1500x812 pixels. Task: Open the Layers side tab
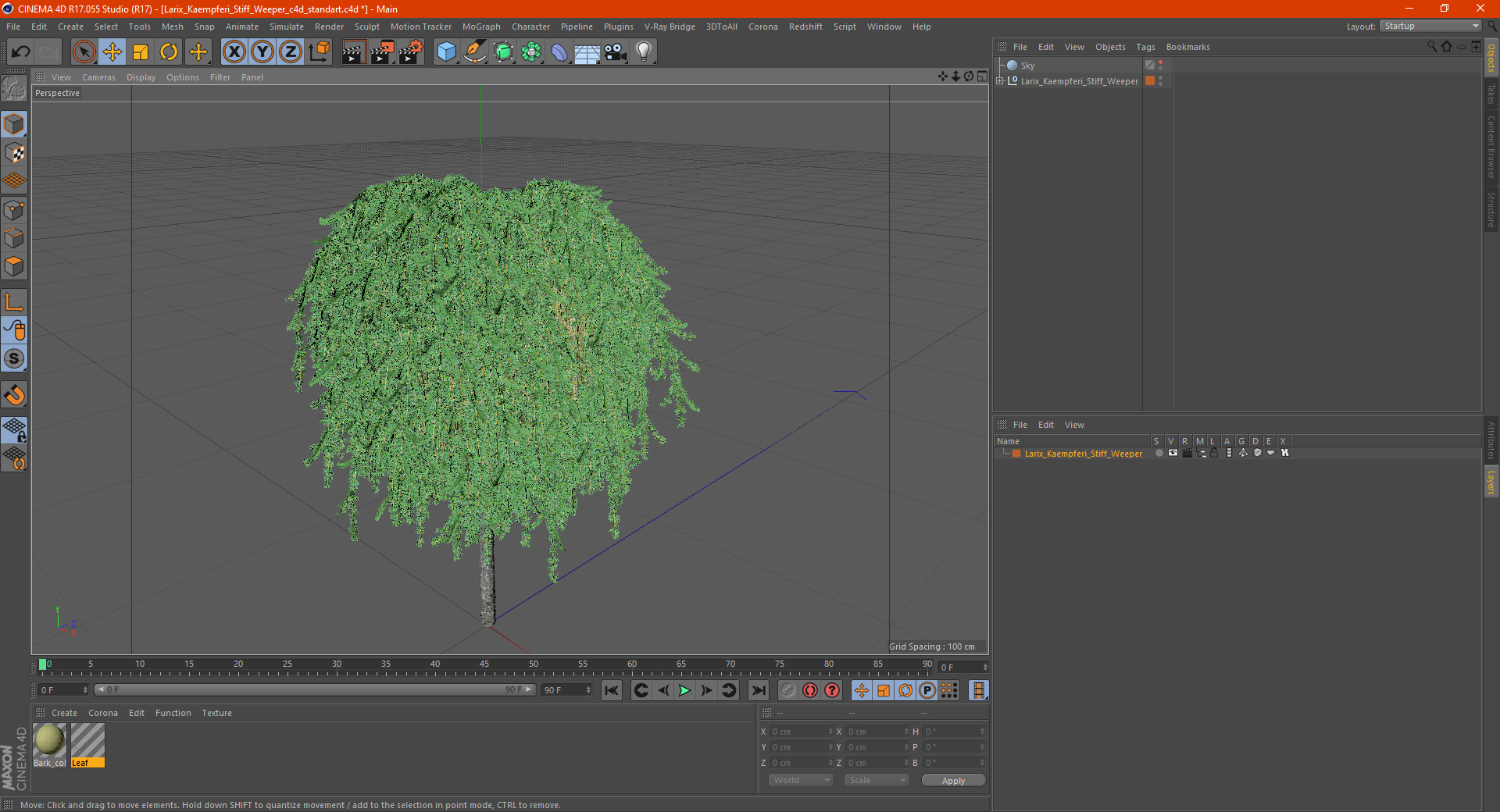pos(1491,483)
